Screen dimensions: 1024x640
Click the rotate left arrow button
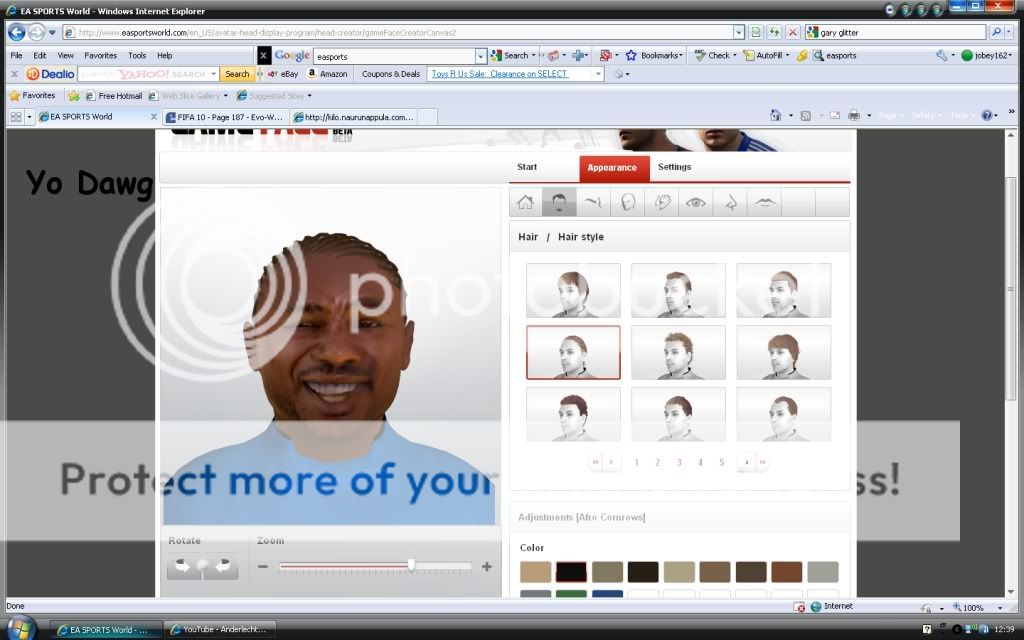(183, 566)
